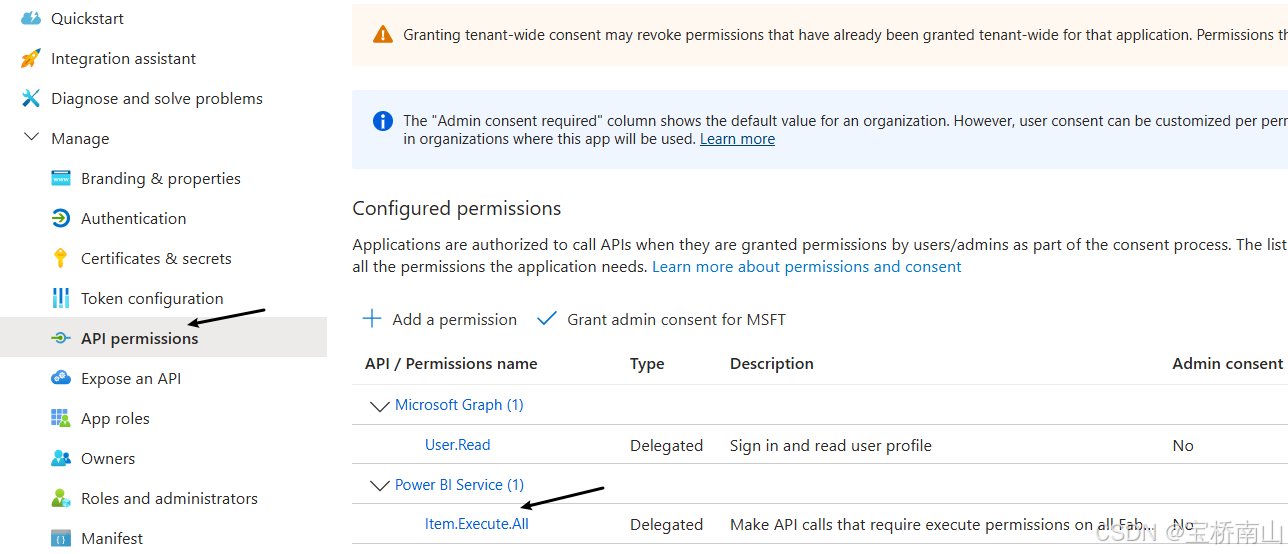Click the Integration assistant rocket icon
1288x554 pixels.
31,58
